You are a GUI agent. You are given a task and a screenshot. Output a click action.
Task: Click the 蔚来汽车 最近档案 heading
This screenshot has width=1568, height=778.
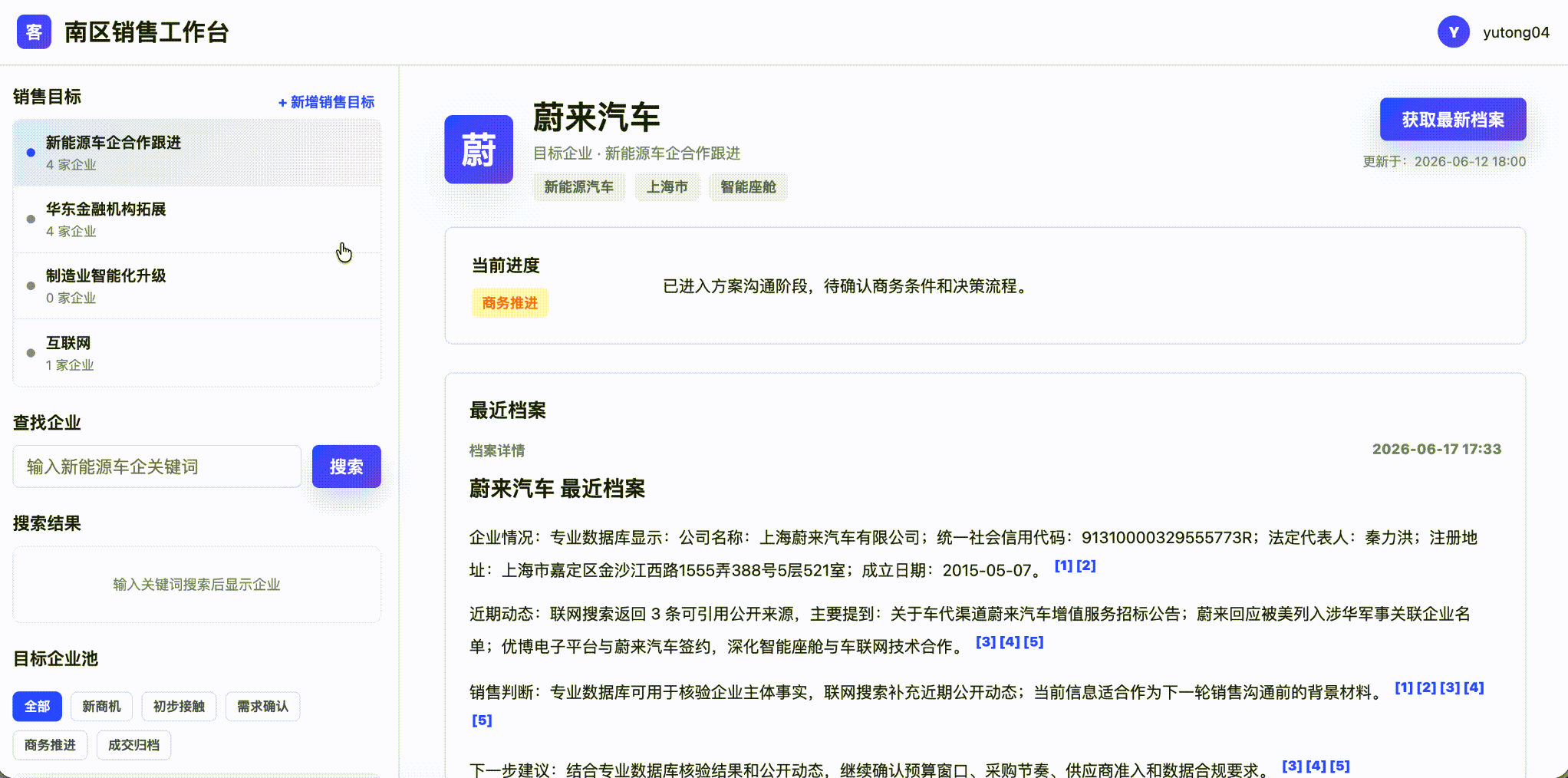tap(557, 489)
